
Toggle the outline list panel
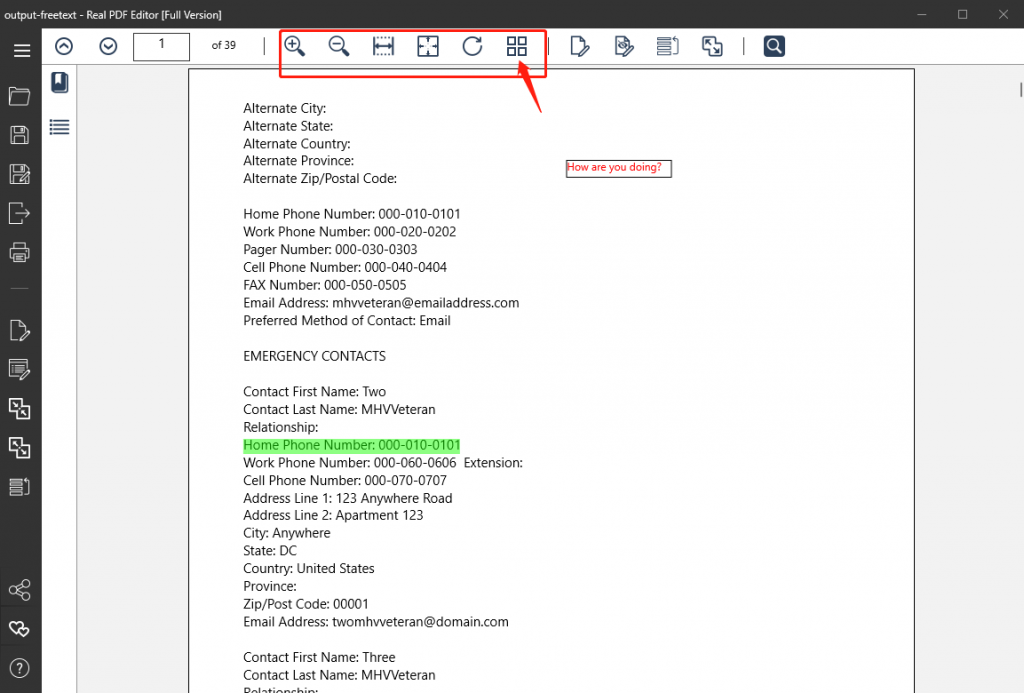click(x=60, y=127)
